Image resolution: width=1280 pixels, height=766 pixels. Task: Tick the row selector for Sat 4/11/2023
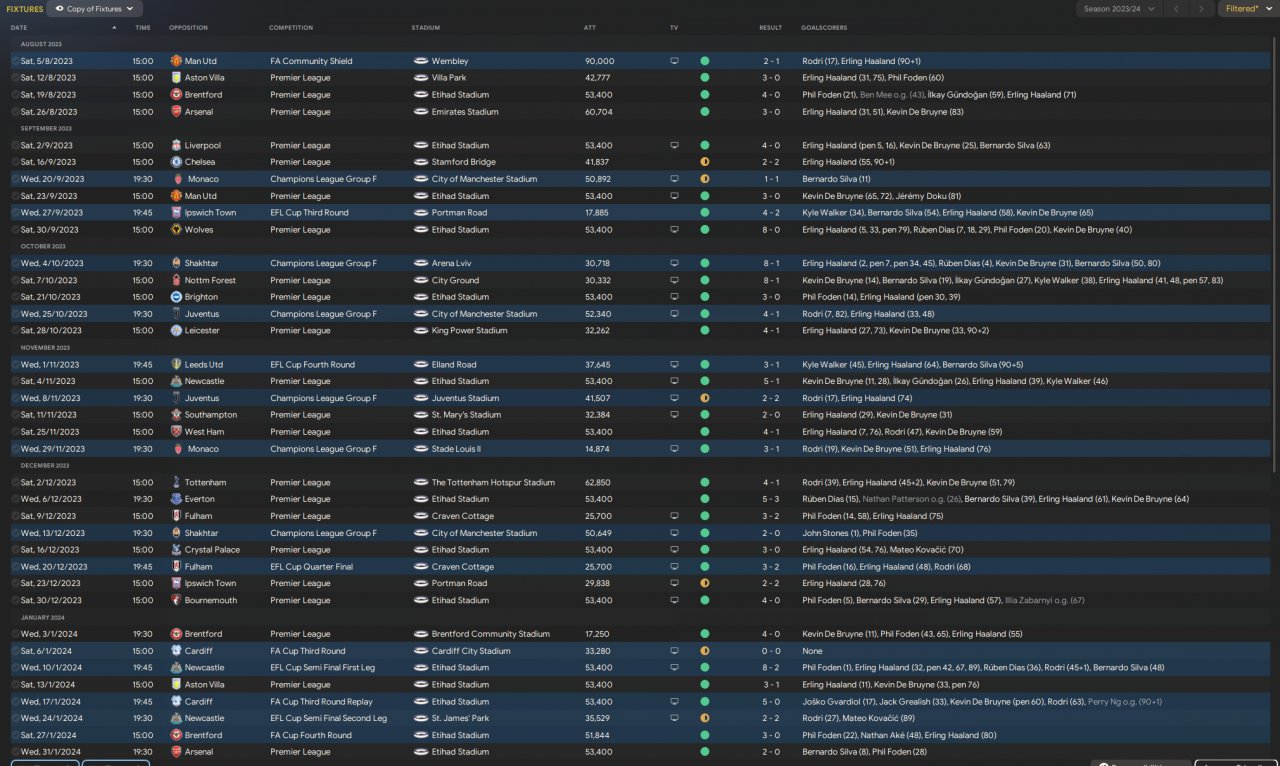15,381
